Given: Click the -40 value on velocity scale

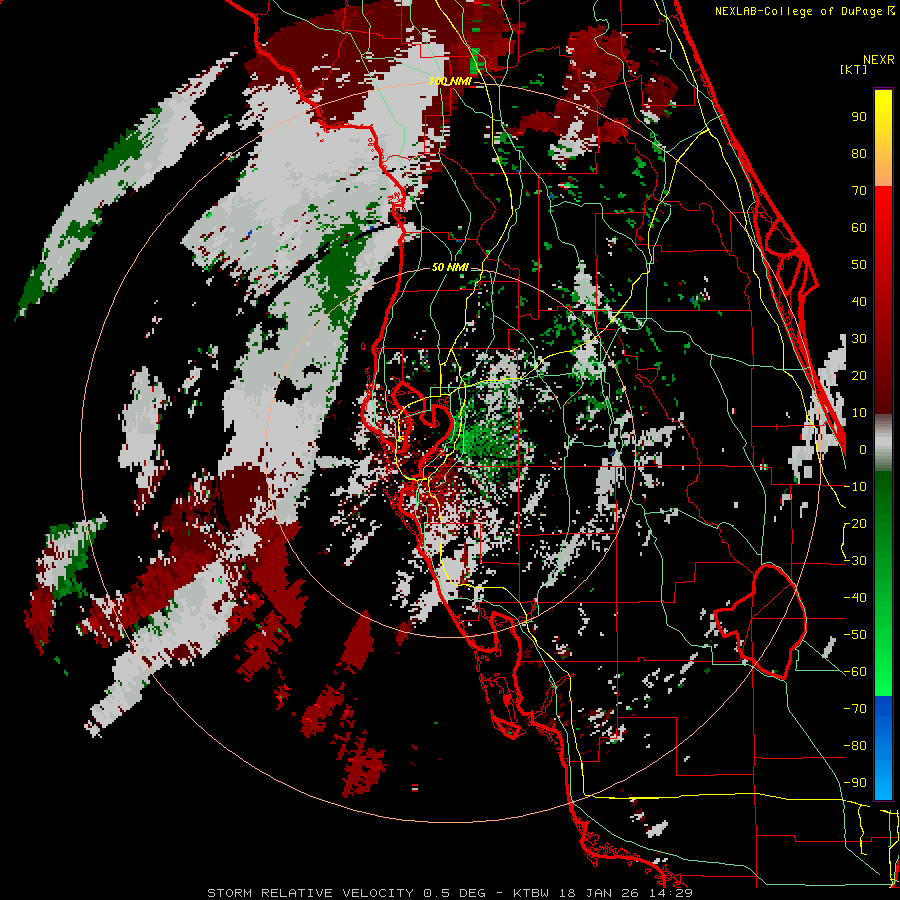Looking at the screenshot, I should pyautogui.click(x=855, y=598).
